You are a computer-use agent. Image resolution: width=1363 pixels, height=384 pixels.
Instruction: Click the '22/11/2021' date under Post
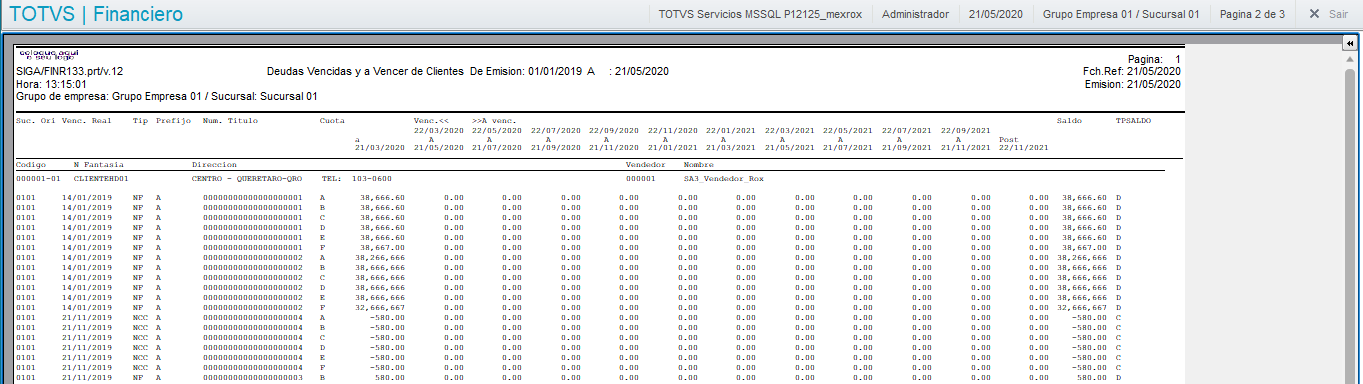(1023, 148)
